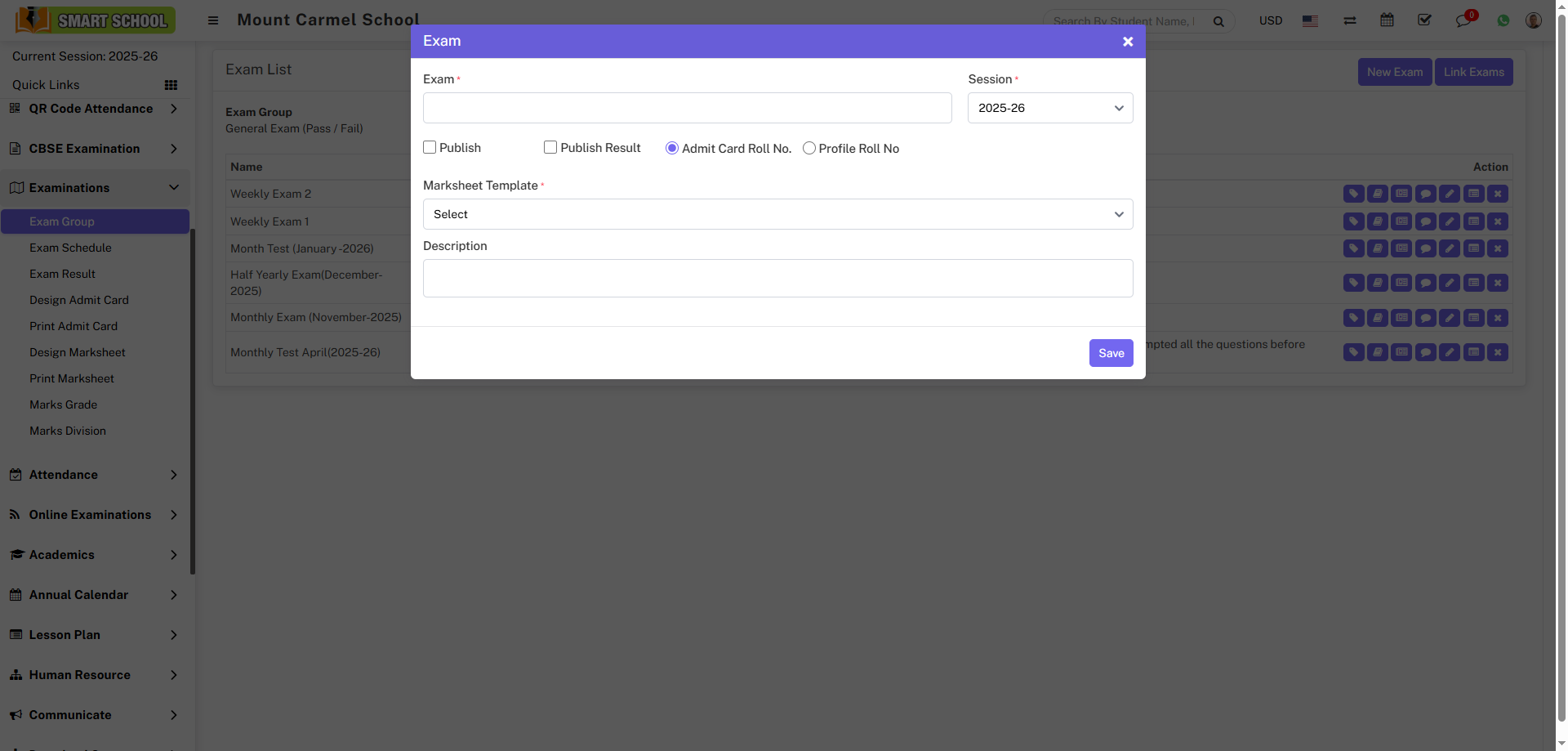1568x751 pixels.
Task: Open the Marksheet Template select dropdown
Action: click(777, 214)
